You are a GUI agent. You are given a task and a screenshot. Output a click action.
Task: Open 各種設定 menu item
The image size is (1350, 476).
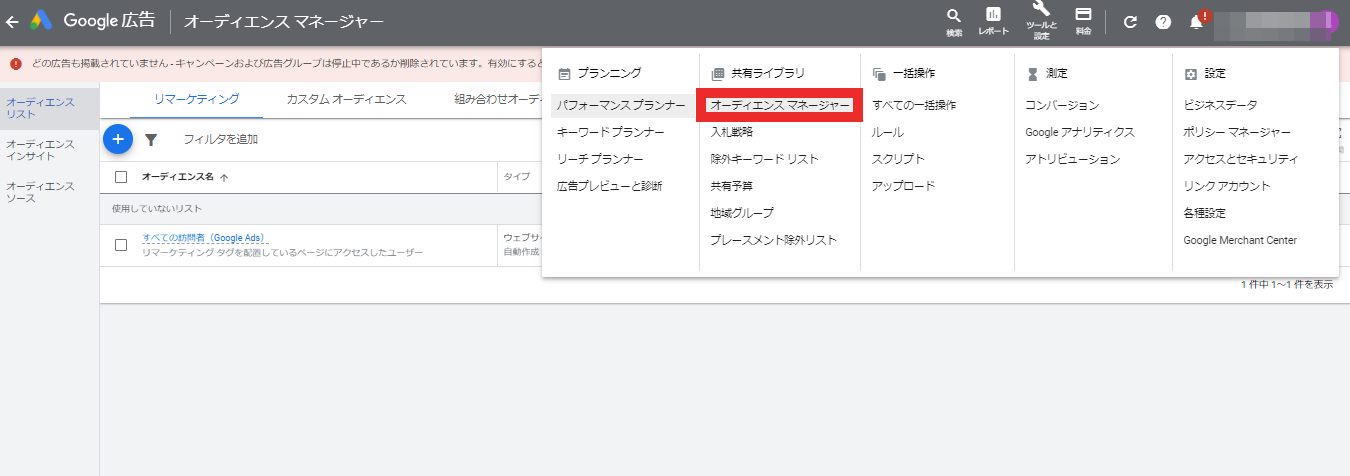[1204, 213]
